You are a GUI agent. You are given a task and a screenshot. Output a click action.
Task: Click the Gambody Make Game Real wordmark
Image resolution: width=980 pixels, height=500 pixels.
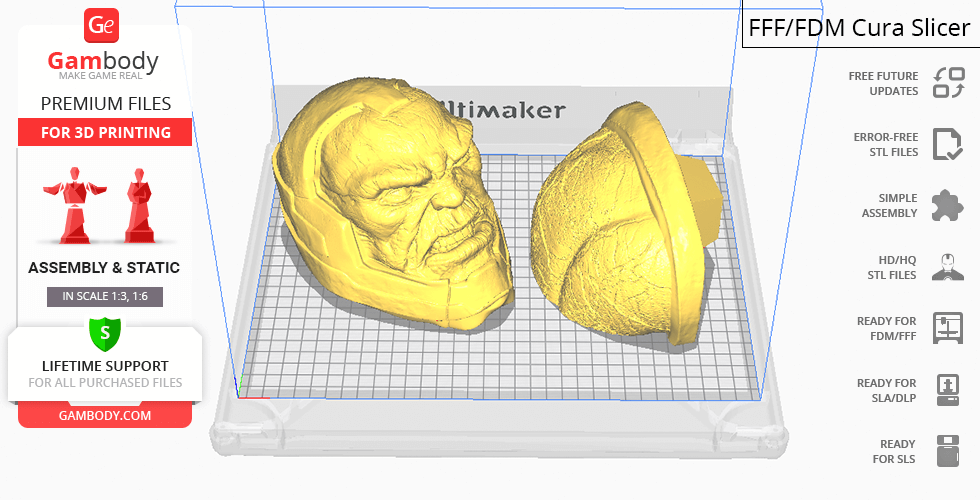tap(104, 66)
